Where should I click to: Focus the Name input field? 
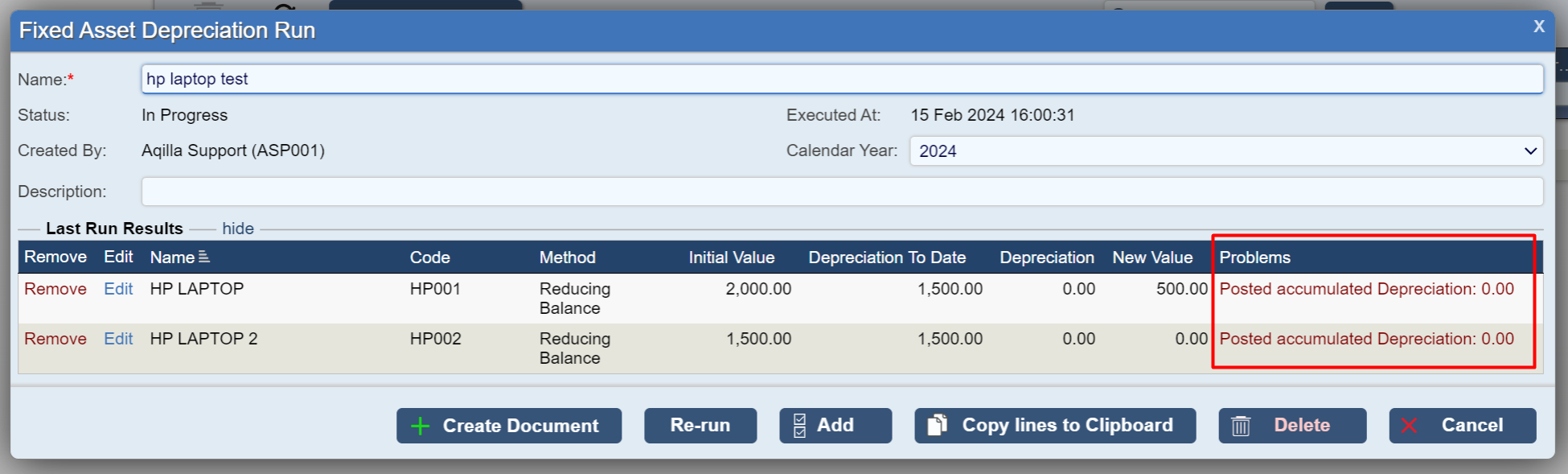[841, 79]
